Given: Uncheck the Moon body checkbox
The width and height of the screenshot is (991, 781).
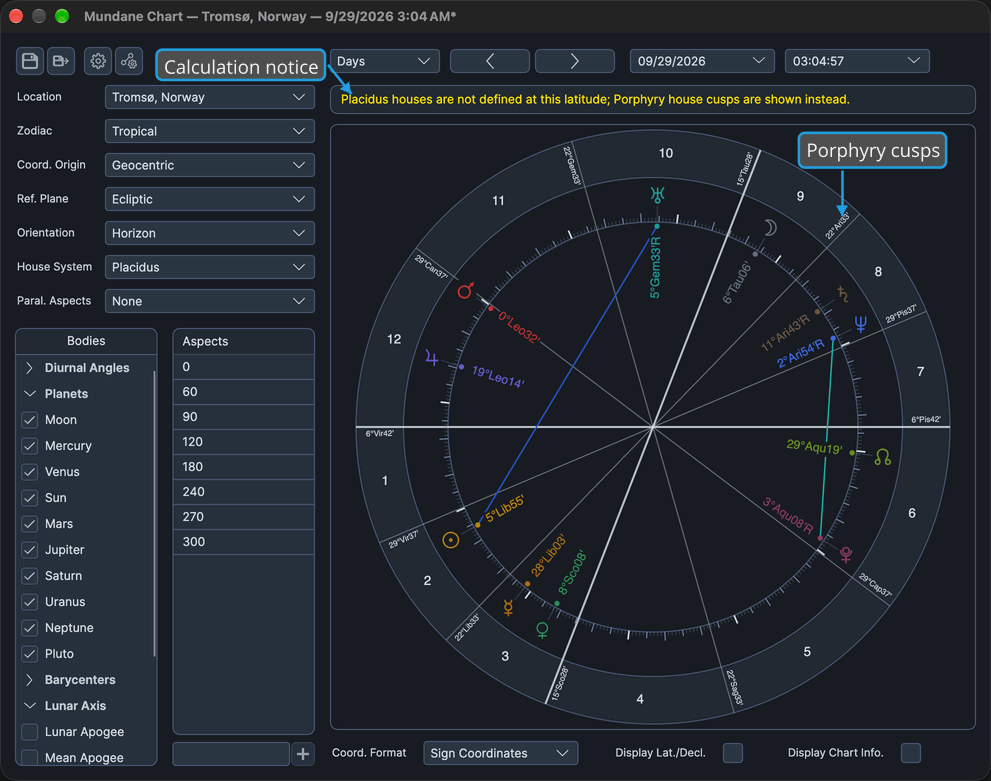Looking at the screenshot, I should 30,420.
